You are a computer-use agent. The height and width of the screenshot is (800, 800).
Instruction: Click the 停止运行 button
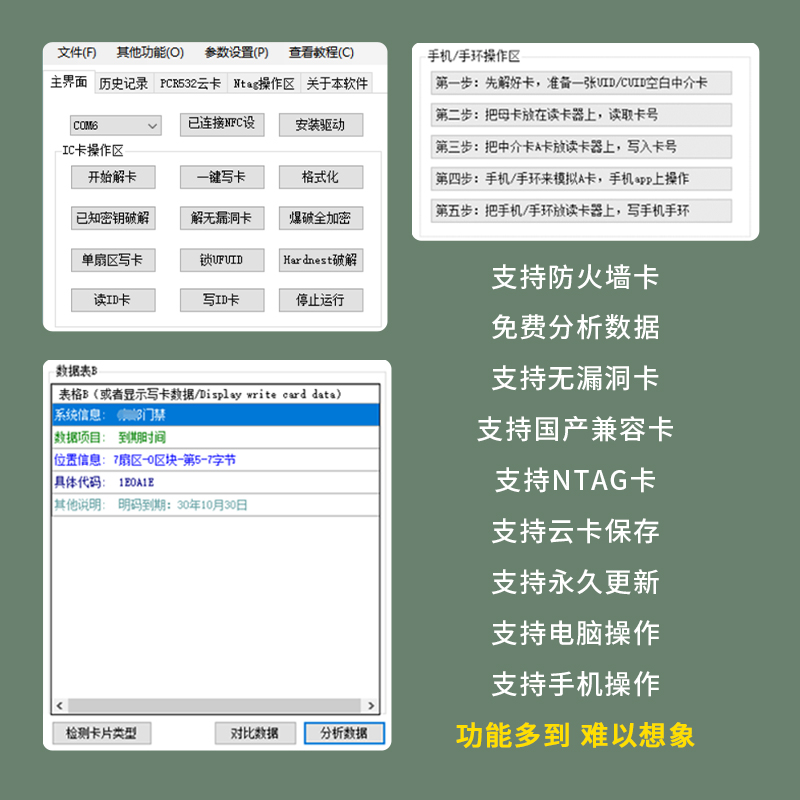point(321,300)
